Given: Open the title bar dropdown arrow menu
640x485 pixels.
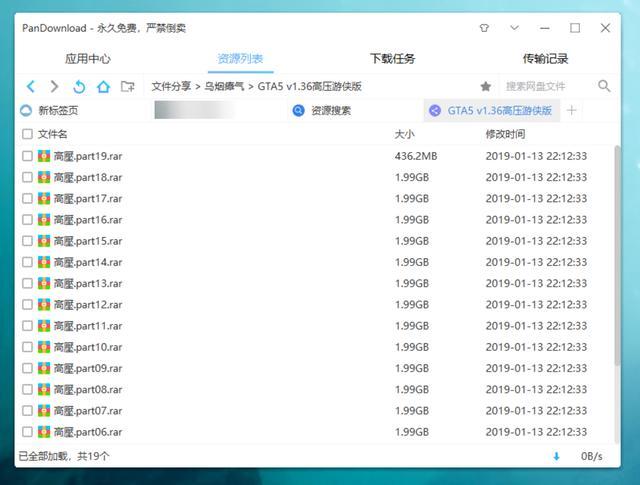Looking at the screenshot, I should pos(514,28).
